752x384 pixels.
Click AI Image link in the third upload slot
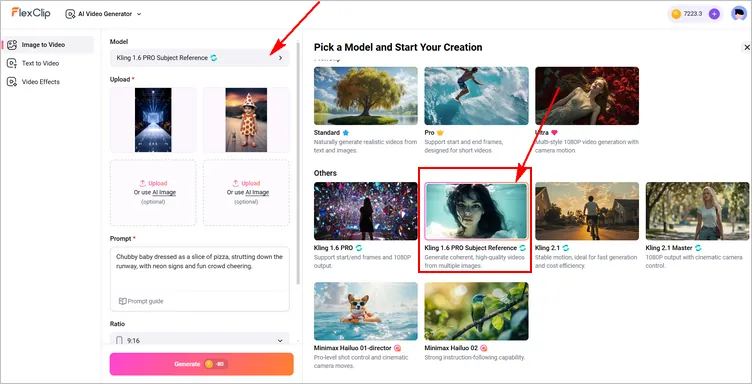(x=164, y=192)
